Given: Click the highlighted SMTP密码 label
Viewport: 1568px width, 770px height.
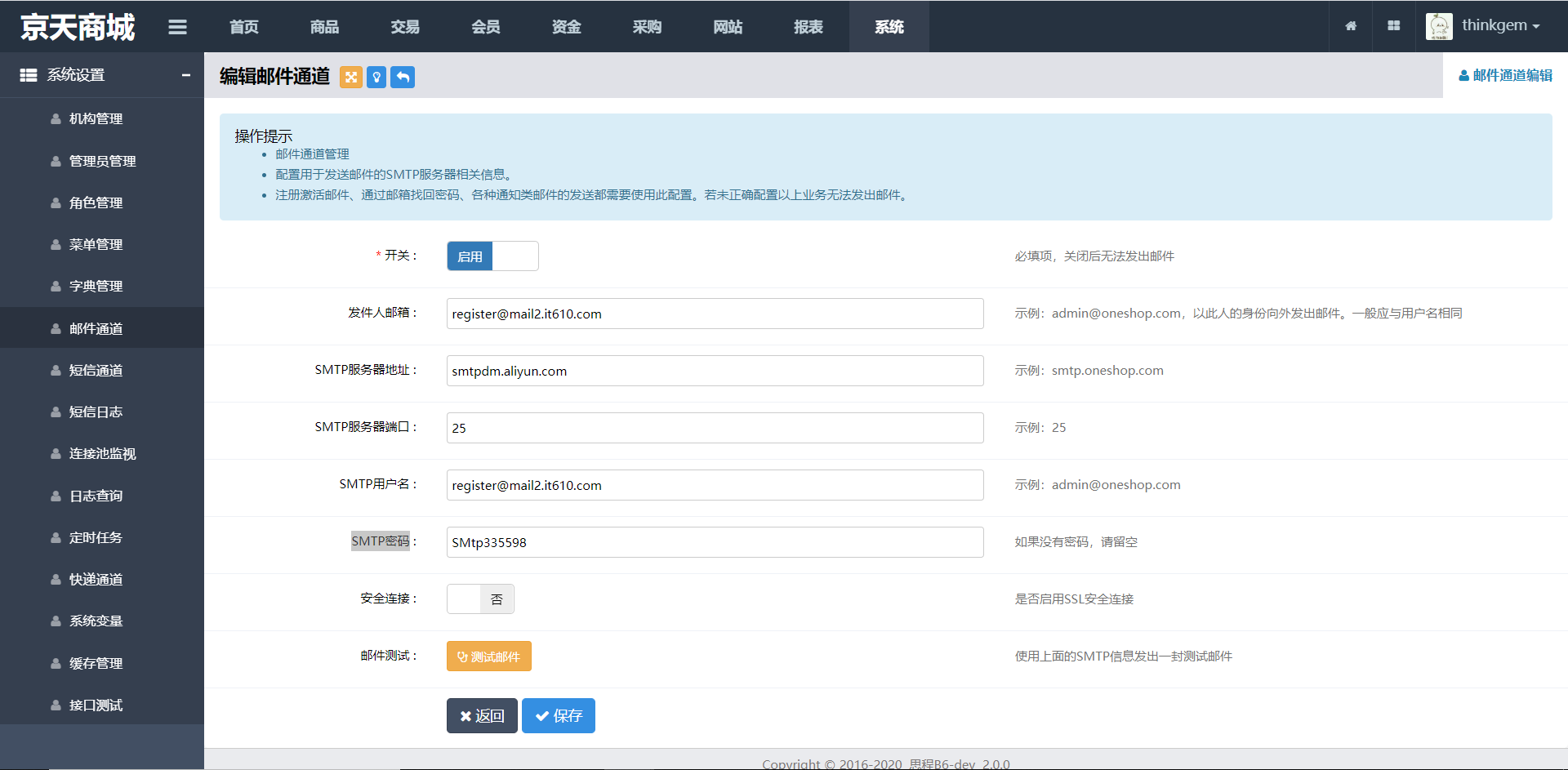Looking at the screenshot, I should coord(381,541).
